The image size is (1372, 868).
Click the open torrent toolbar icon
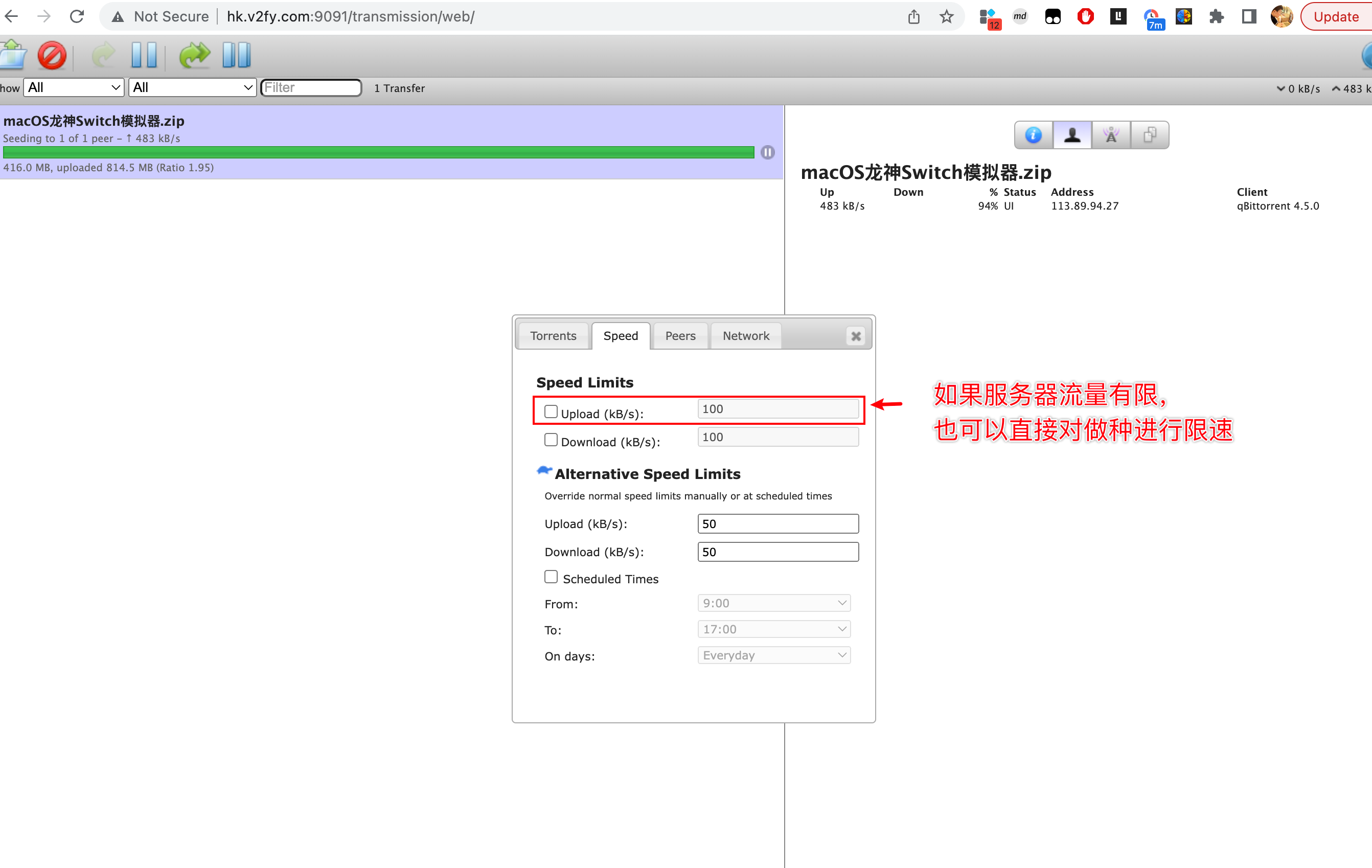coord(13,55)
